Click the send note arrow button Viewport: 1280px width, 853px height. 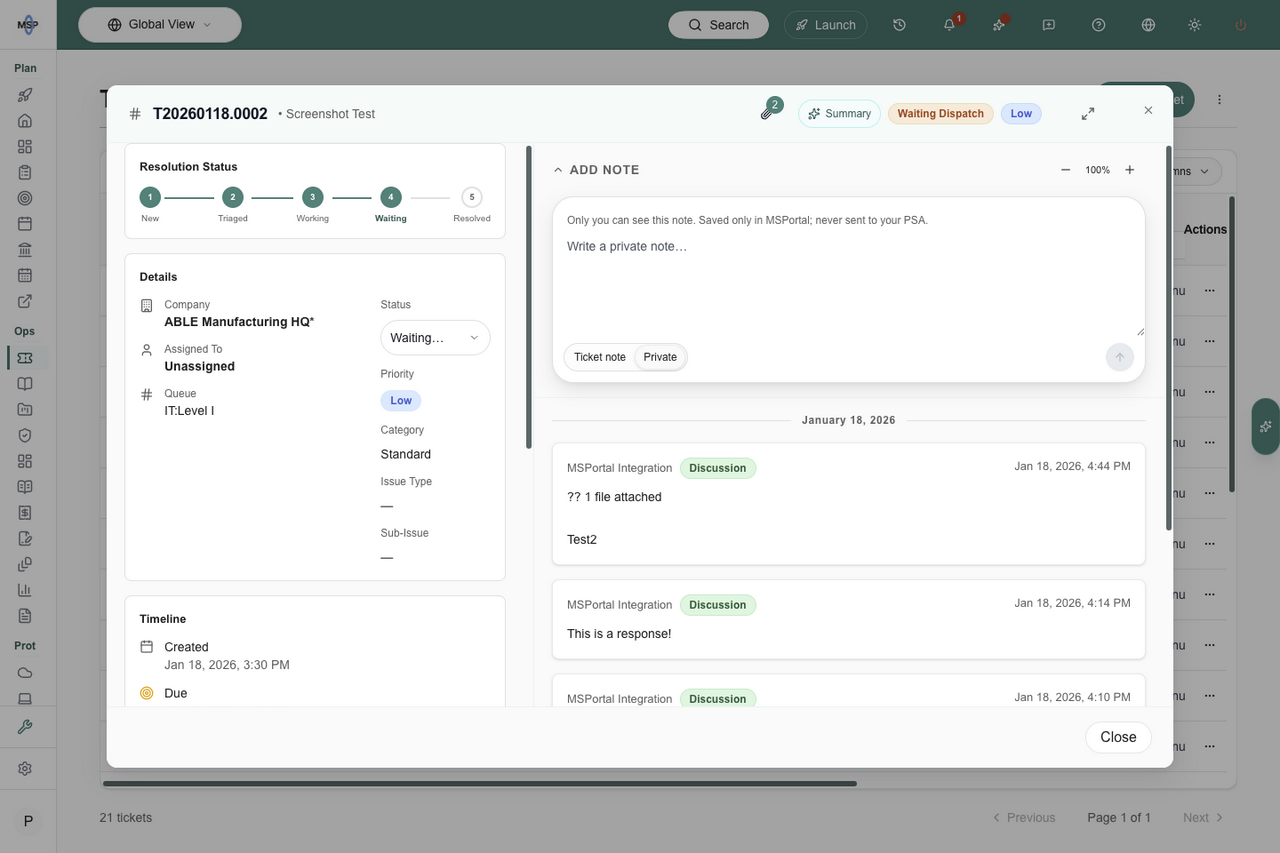tap(1120, 357)
